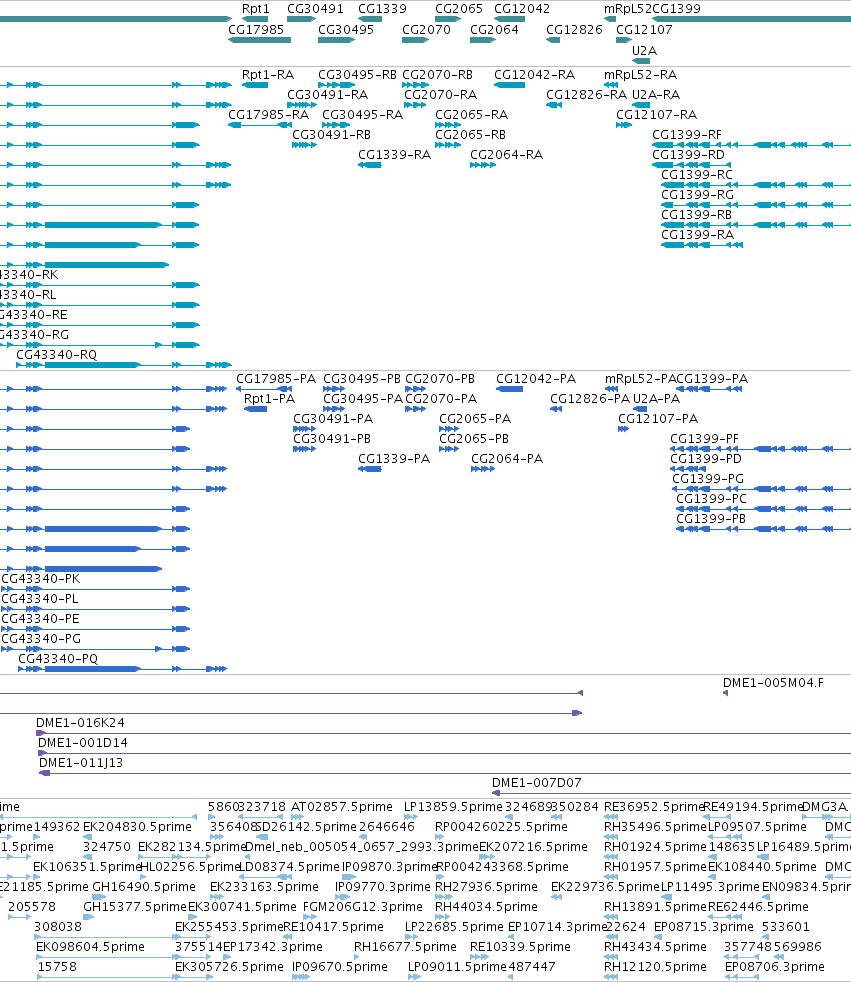The width and height of the screenshot is (851, 982).
Task: Select the CG12826-RA transcript label
Action: tap(586, 95)
